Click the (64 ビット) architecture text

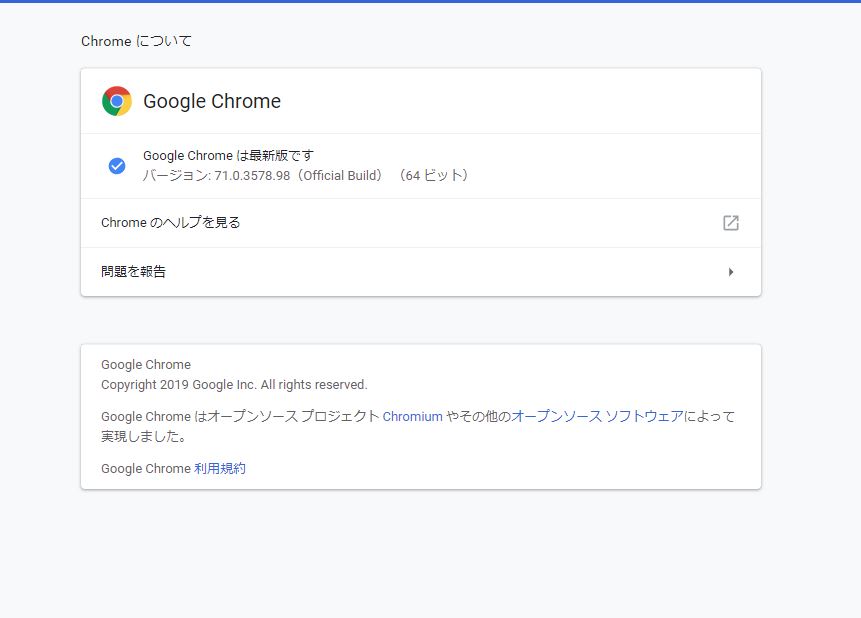click(433, 176)
